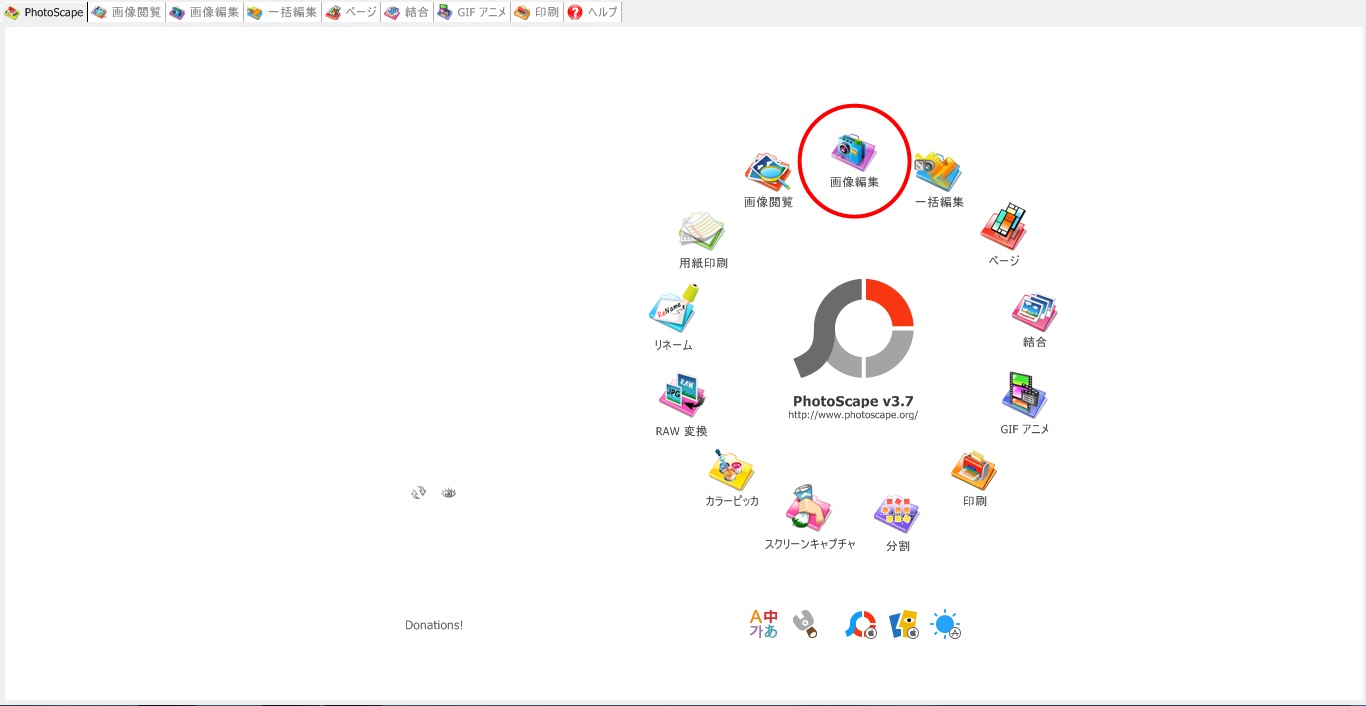This screenshot has height=706, width=1366.
Task: Open the 一括編集 batch editor icon
Action: (938, 174)
